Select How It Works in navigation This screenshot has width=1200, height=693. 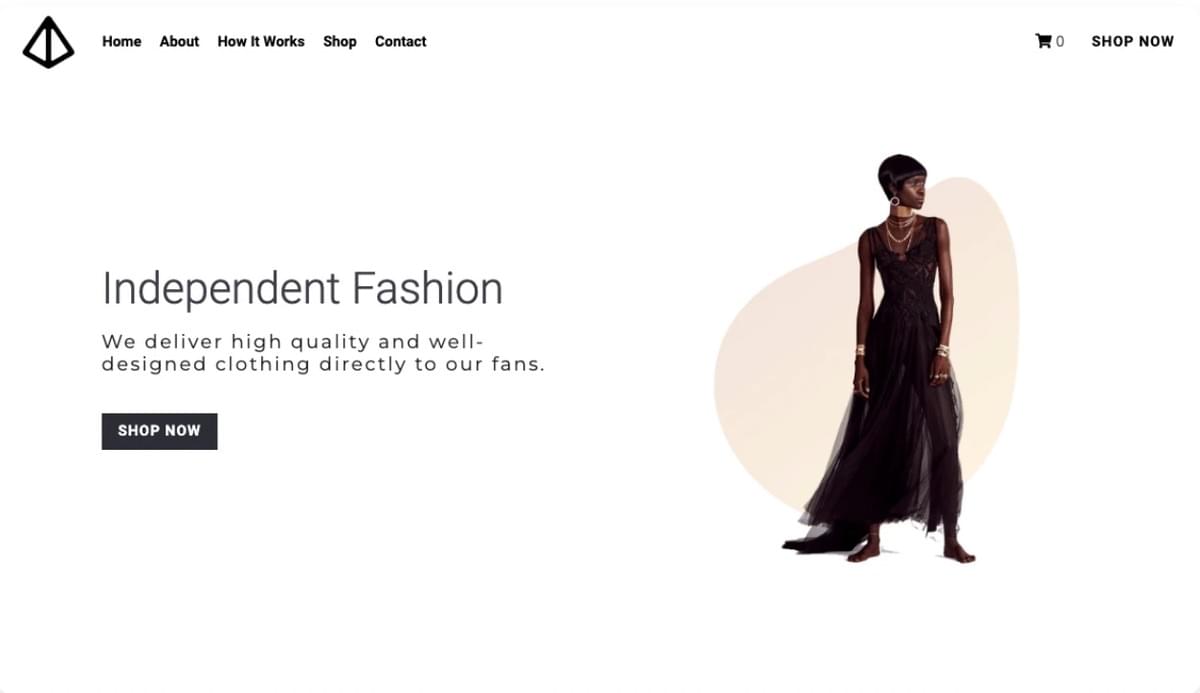(261, 41)
